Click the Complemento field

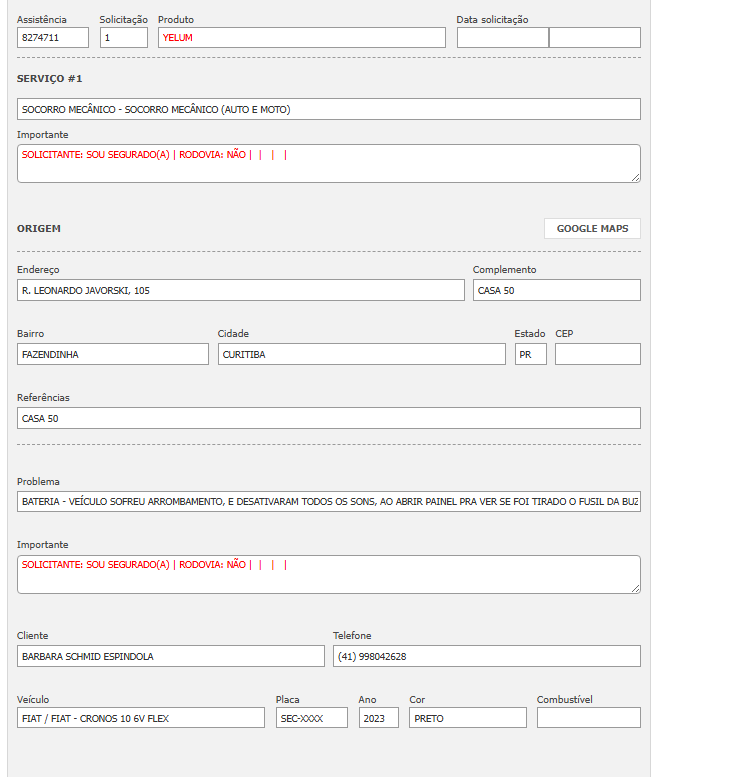556,290
